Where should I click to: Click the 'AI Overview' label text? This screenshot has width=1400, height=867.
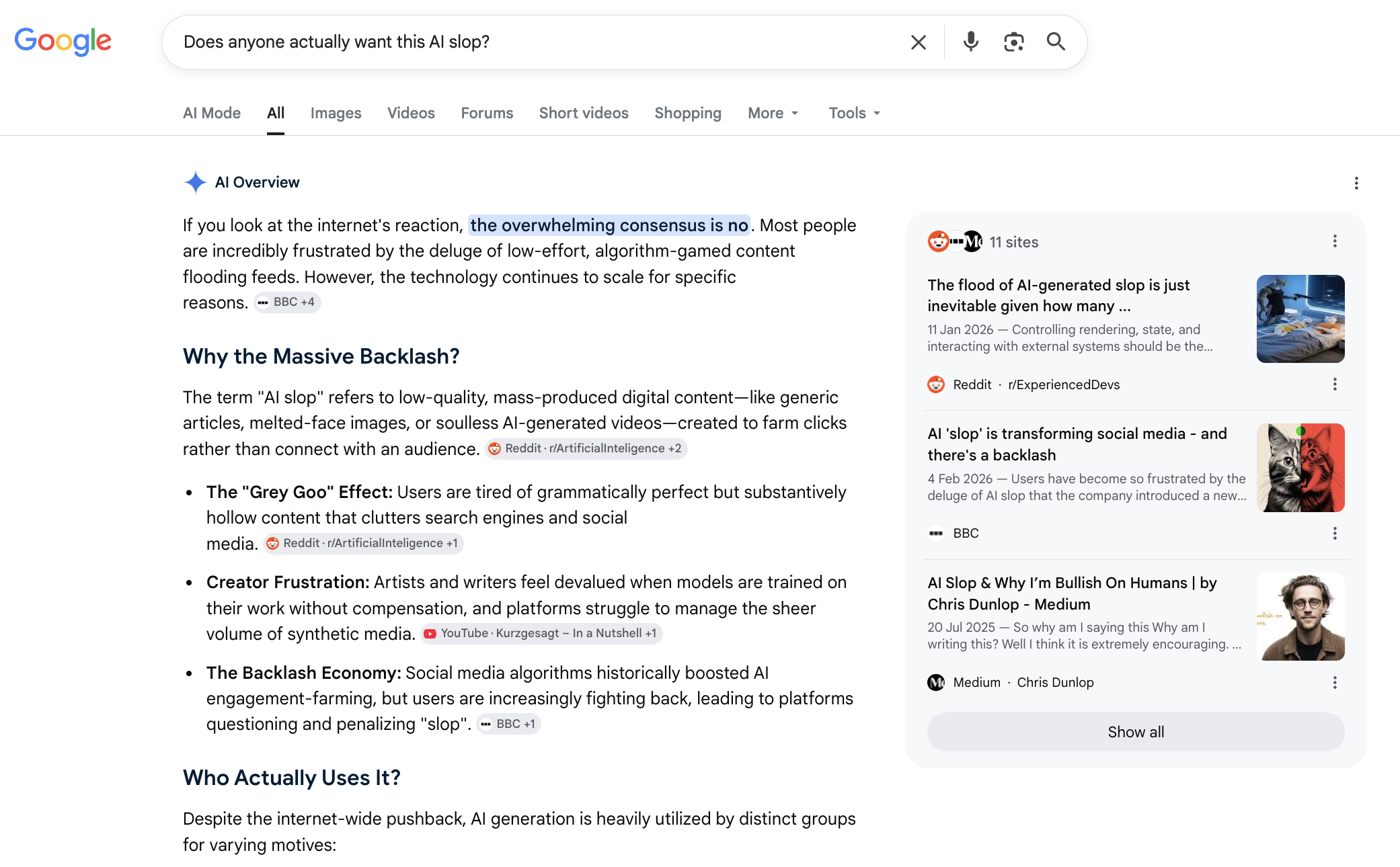tap(257, 182)
